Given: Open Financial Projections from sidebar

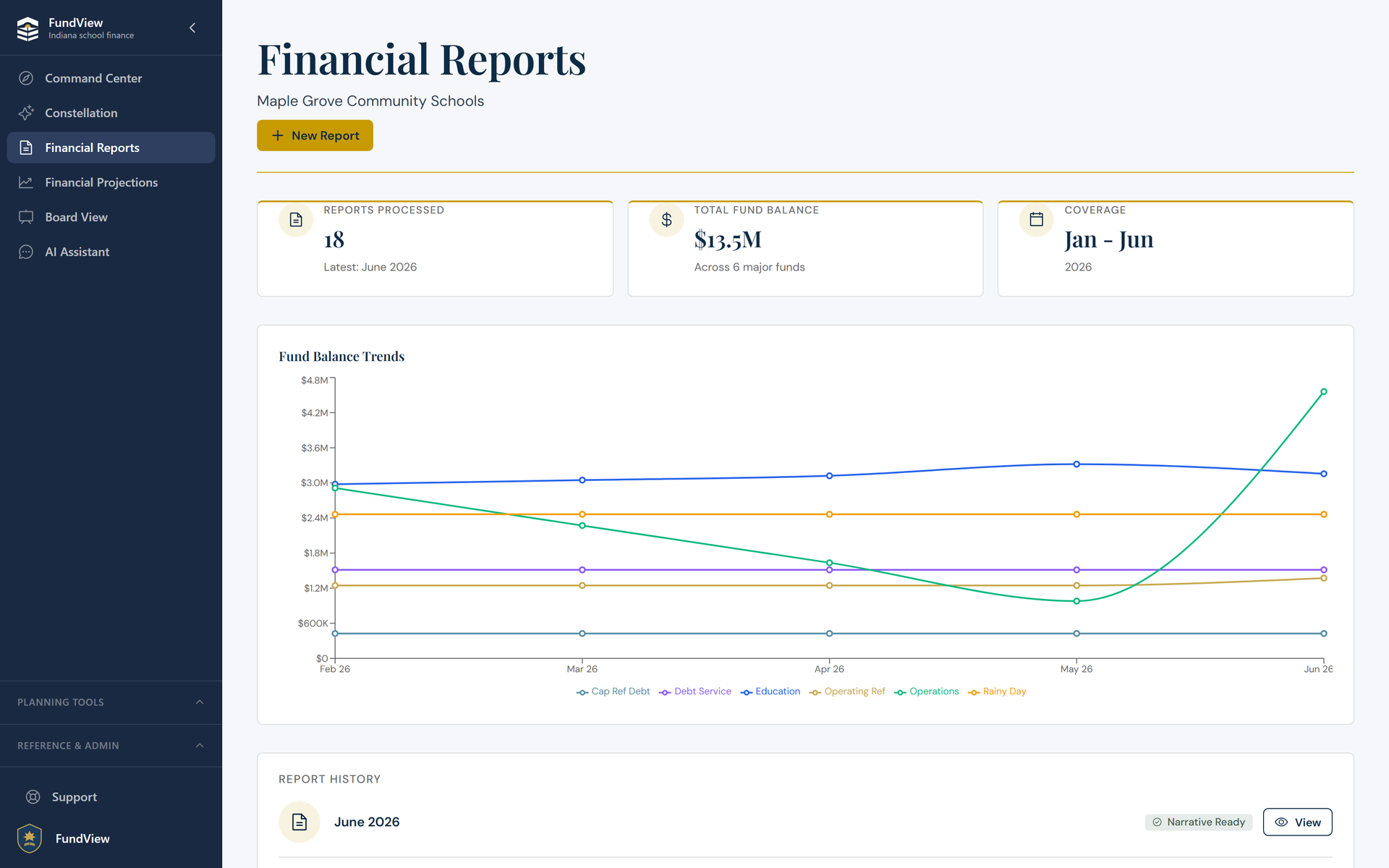Looking at the screenshot, I should pos(111,182).
